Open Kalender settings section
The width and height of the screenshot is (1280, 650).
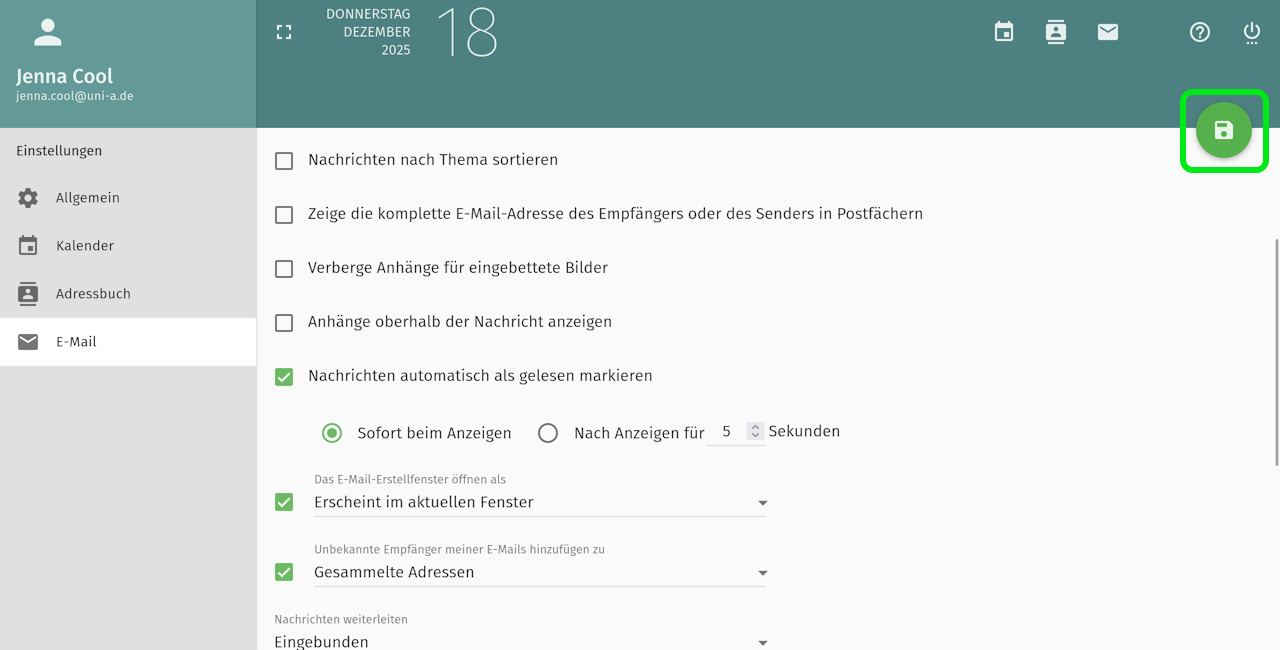(85, 246)
